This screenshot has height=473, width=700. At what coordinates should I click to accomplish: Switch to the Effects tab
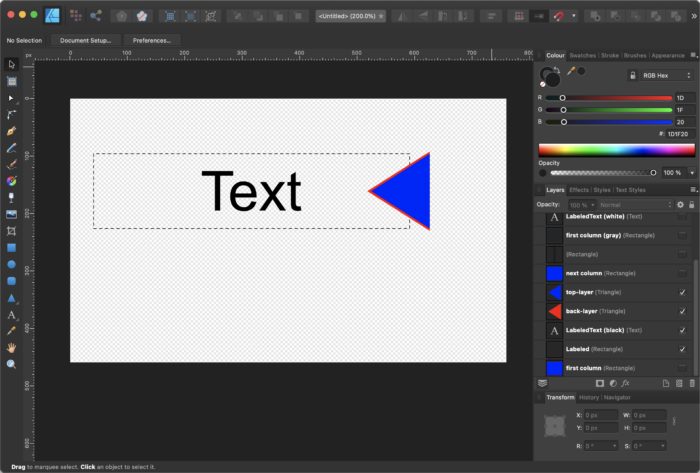click(579, 190)
